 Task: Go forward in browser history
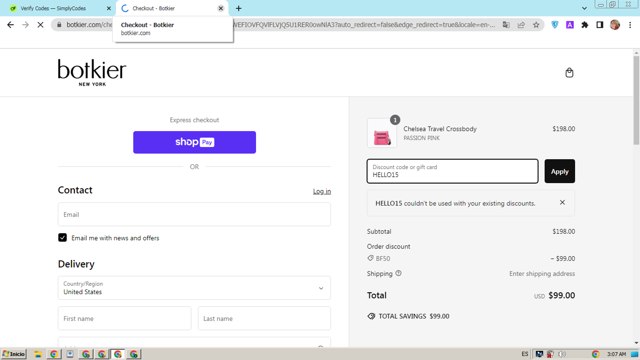pyautogui.click(x=25, y=25)
